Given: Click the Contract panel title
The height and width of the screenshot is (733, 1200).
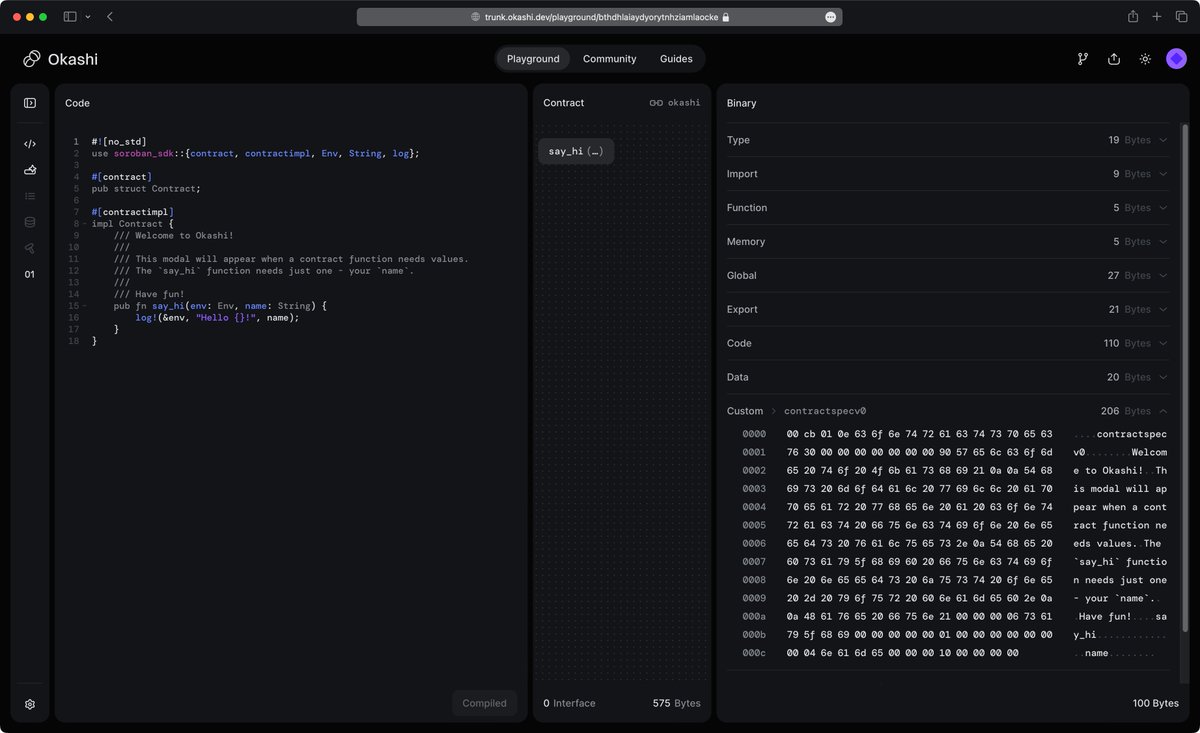Looking at the screenshot, I should 564,103.
